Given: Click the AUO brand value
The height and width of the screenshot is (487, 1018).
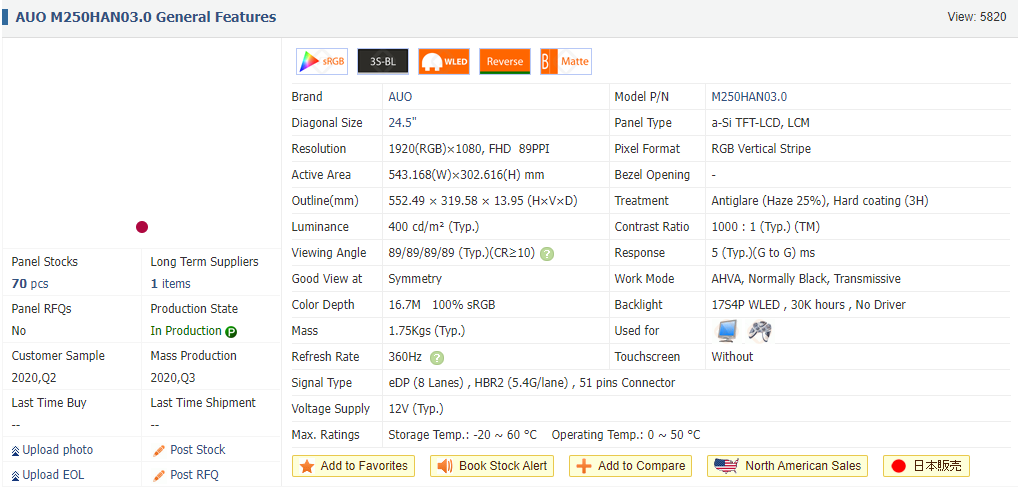Looking at the screenshot, I should pyautogui.click(x=400, y=97).
